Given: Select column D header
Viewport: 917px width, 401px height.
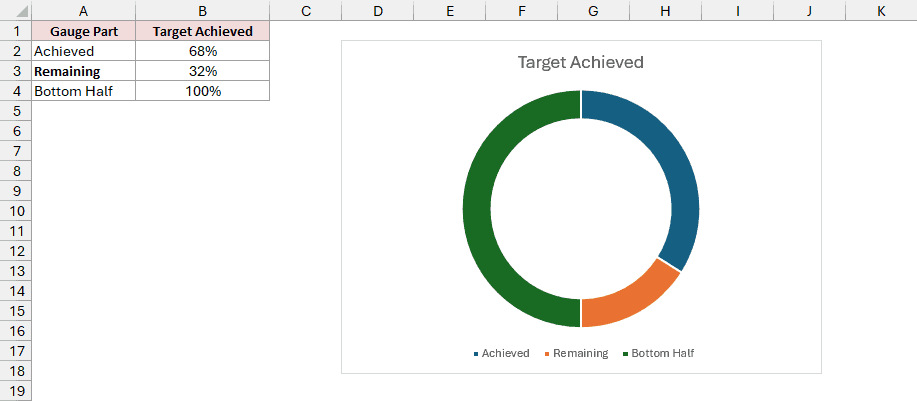Looking at the screenshot, I should [x=378, y=11].
